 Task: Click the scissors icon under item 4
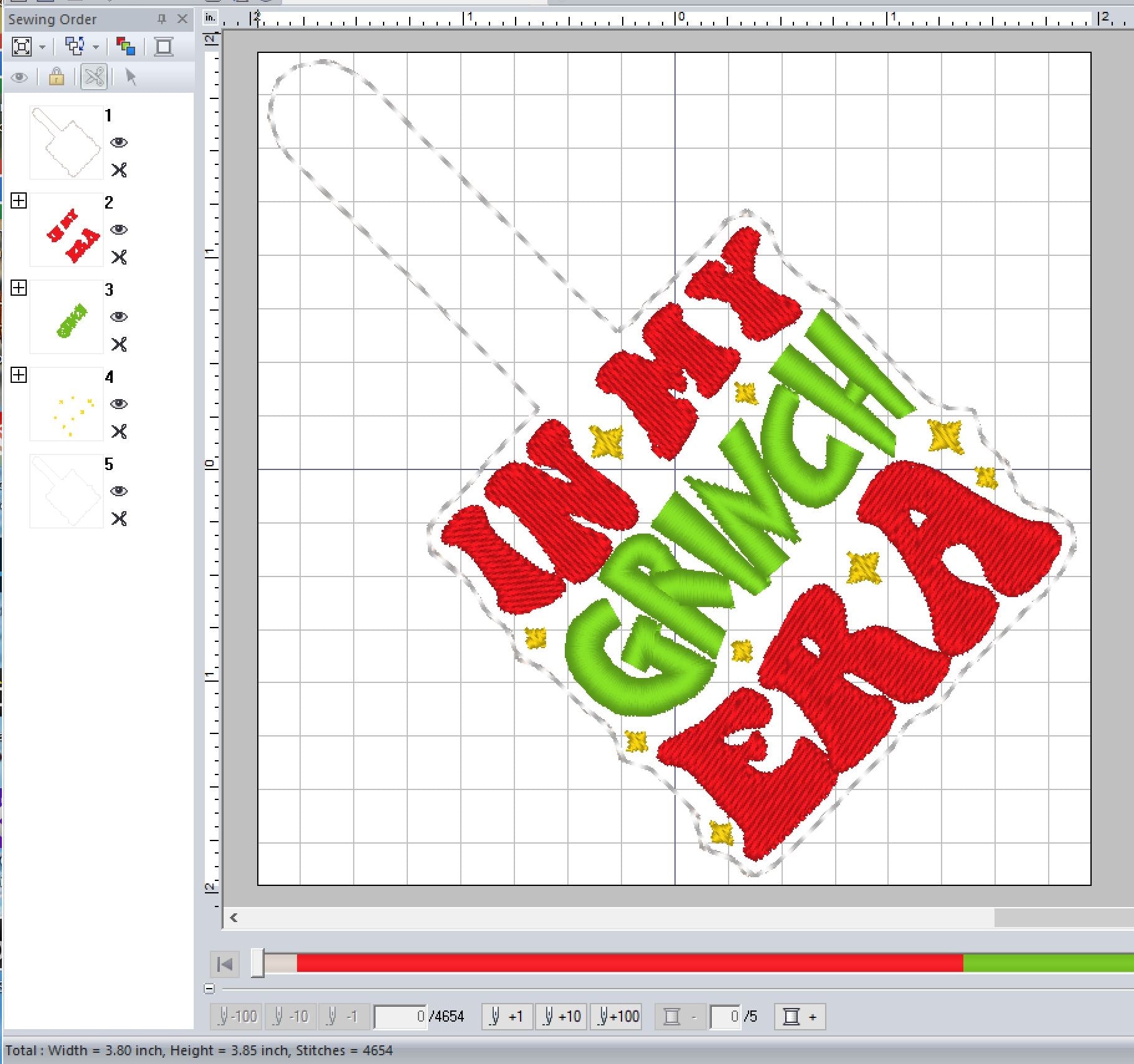tap(119, 431)
